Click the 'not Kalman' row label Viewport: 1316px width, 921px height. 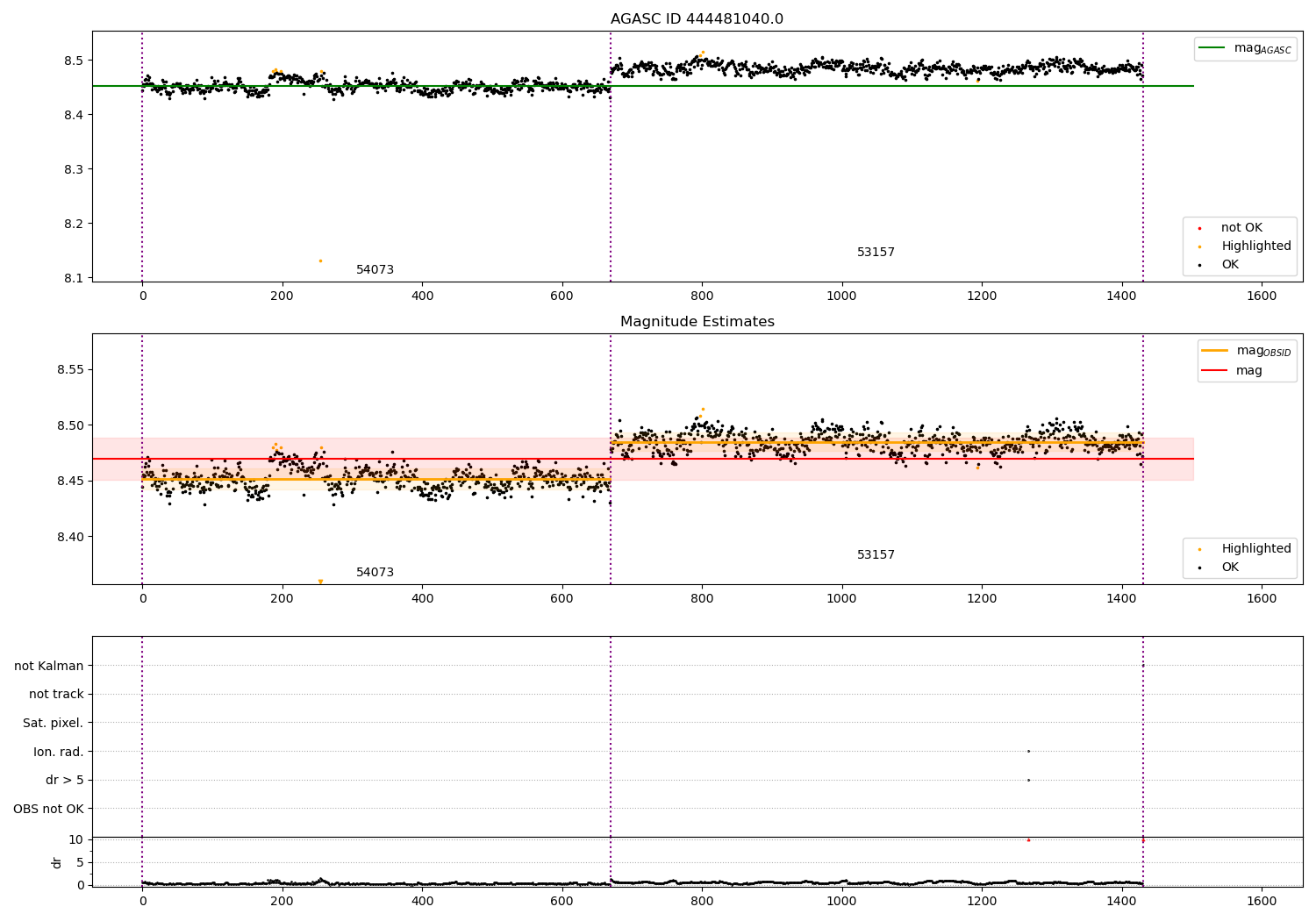(49, 667)
